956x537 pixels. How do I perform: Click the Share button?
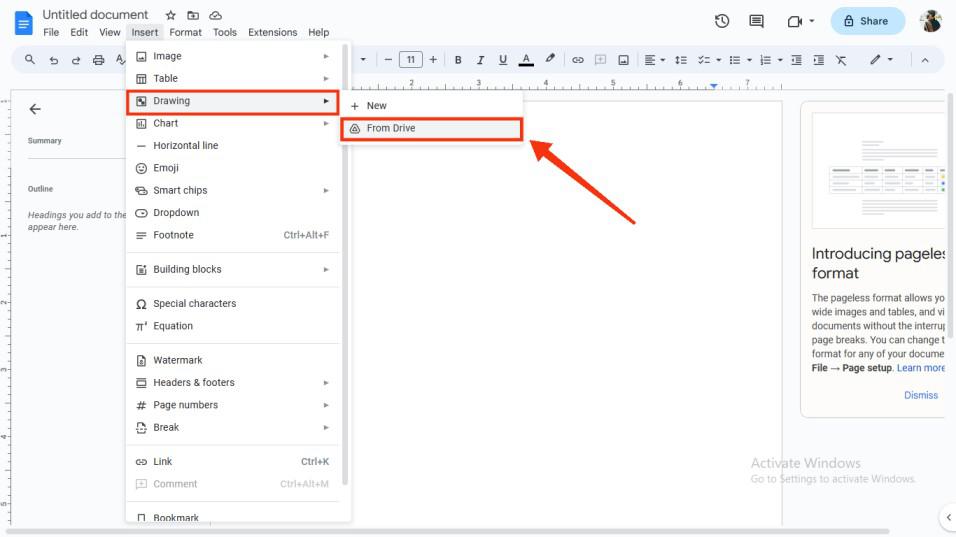[x=867, y=21]
